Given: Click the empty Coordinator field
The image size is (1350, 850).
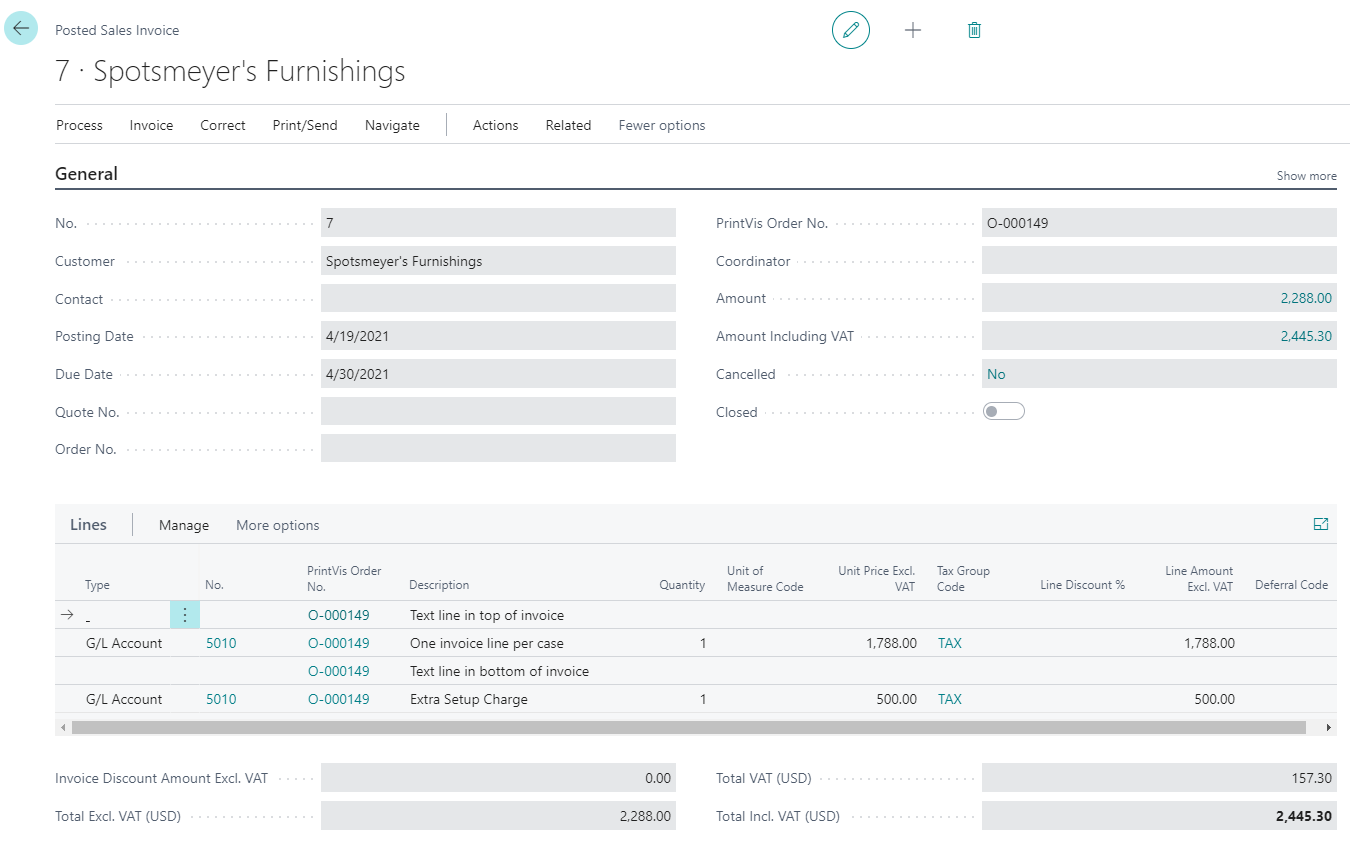Looking at the screenshot, I should coord(1159,261).
